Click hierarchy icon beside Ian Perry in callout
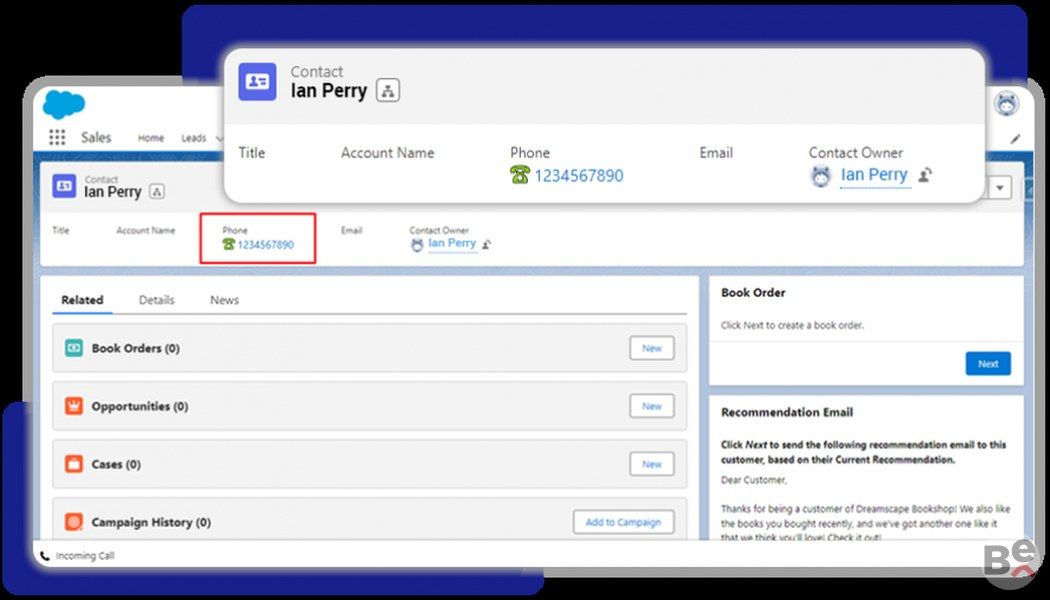The image size is (1050, 600). (388, 91)
